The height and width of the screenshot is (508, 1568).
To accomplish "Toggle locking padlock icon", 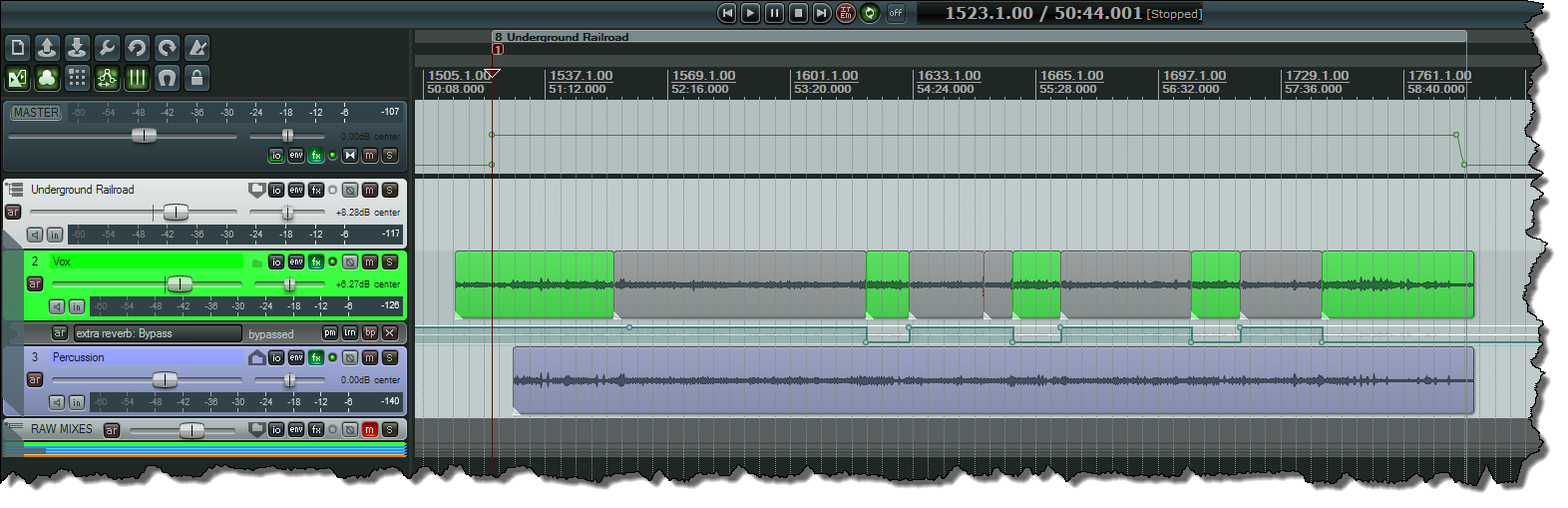I will pos(197,78).
